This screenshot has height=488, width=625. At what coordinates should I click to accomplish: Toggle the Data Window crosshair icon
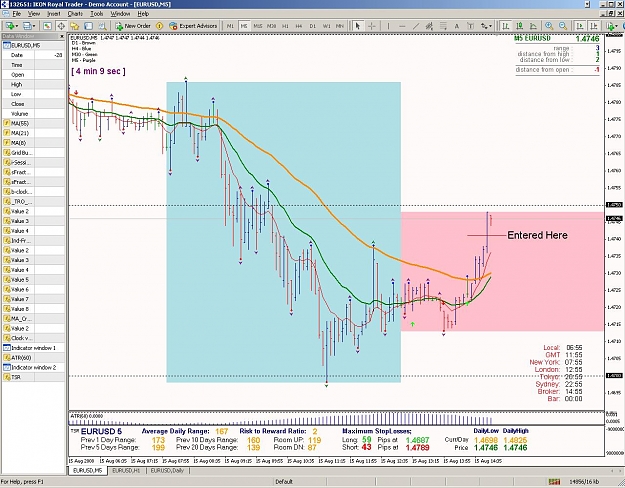(61, 26)
